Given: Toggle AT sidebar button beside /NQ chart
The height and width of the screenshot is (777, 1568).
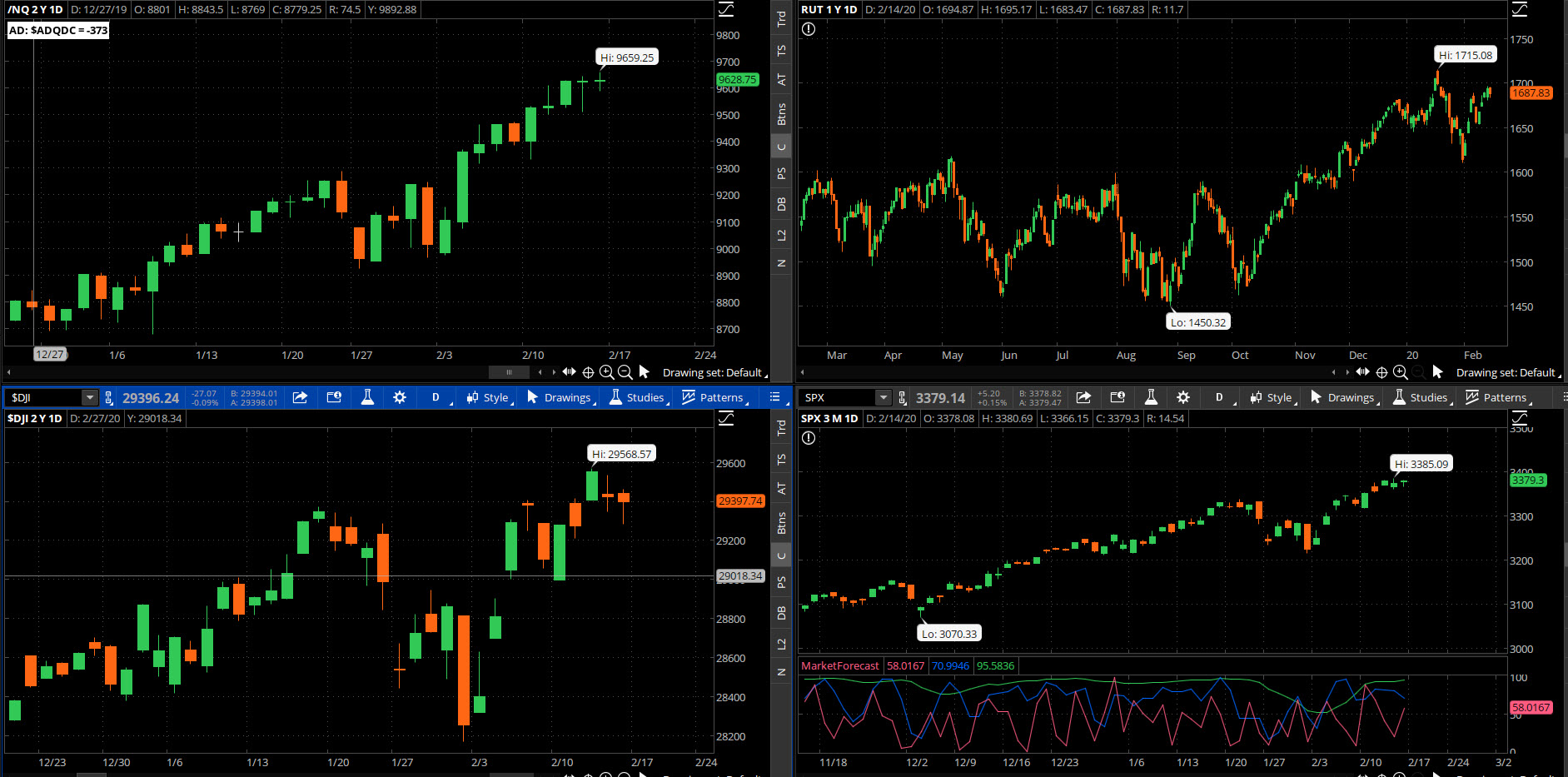Looking at the screenshot, I should [x=781, y=80].
